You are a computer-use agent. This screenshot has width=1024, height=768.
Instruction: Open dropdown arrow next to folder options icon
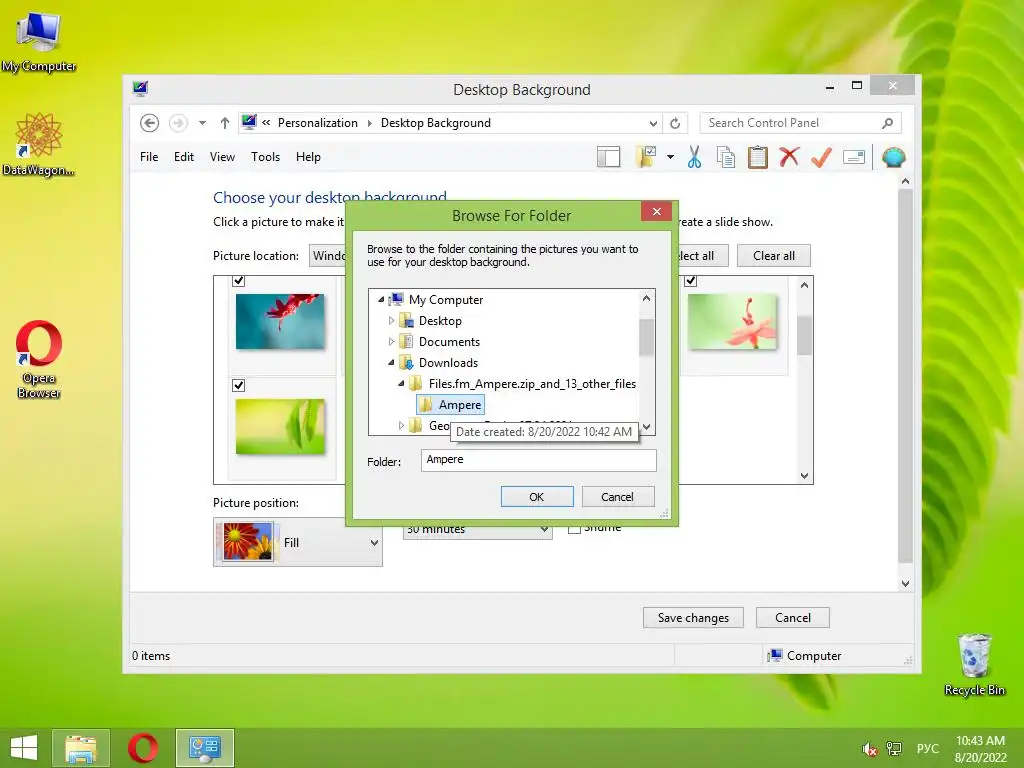(x=670, y=157)
